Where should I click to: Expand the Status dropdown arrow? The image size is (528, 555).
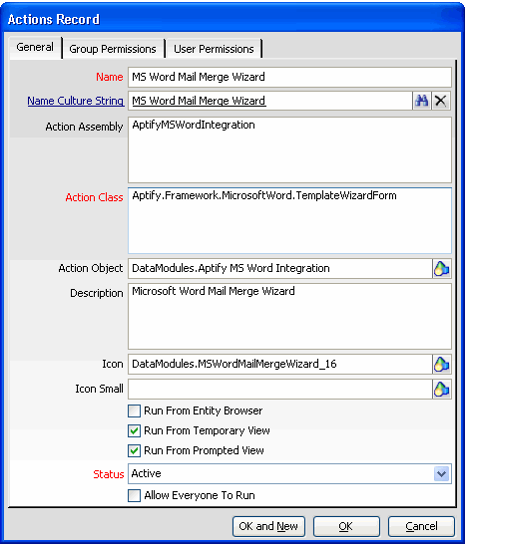441,474
